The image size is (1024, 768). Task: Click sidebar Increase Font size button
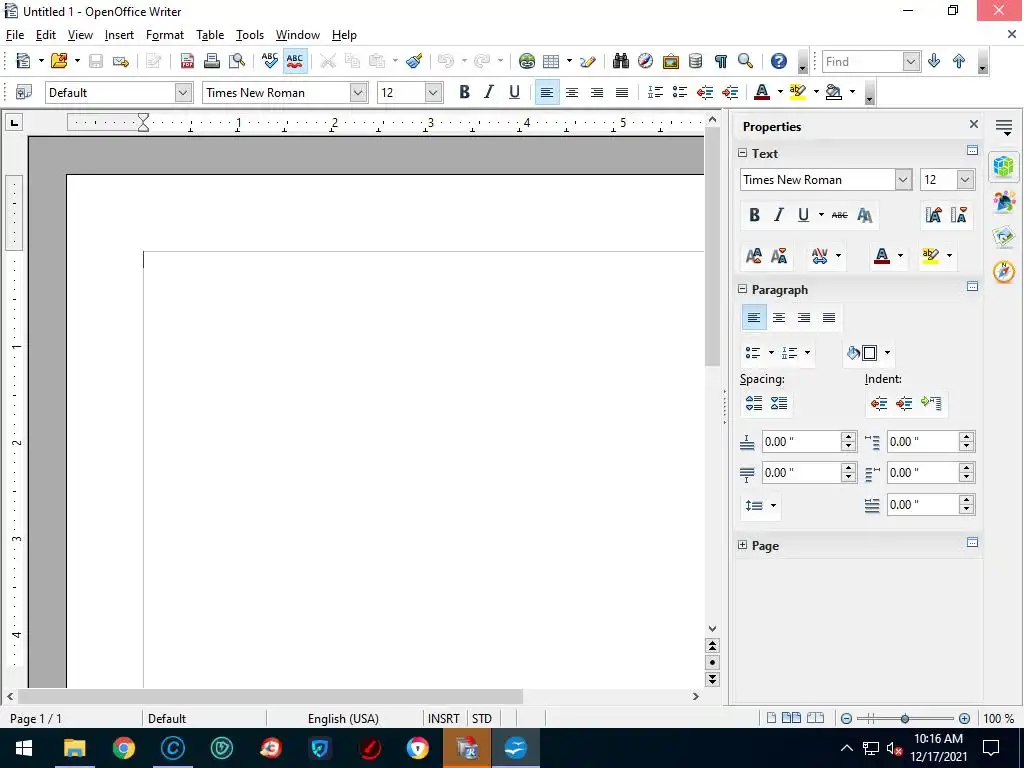[x=934, y=215]
